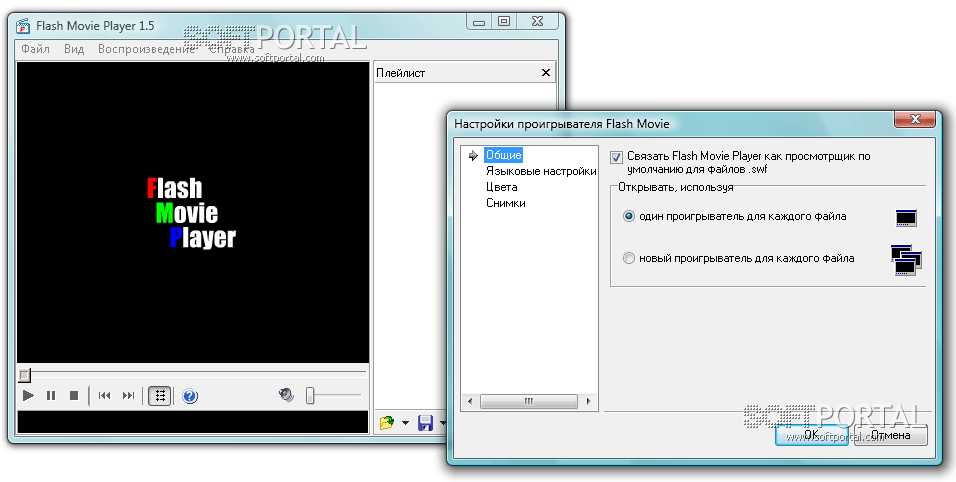Jump to the previous track

pyautogui.click(x=105, y=395)
